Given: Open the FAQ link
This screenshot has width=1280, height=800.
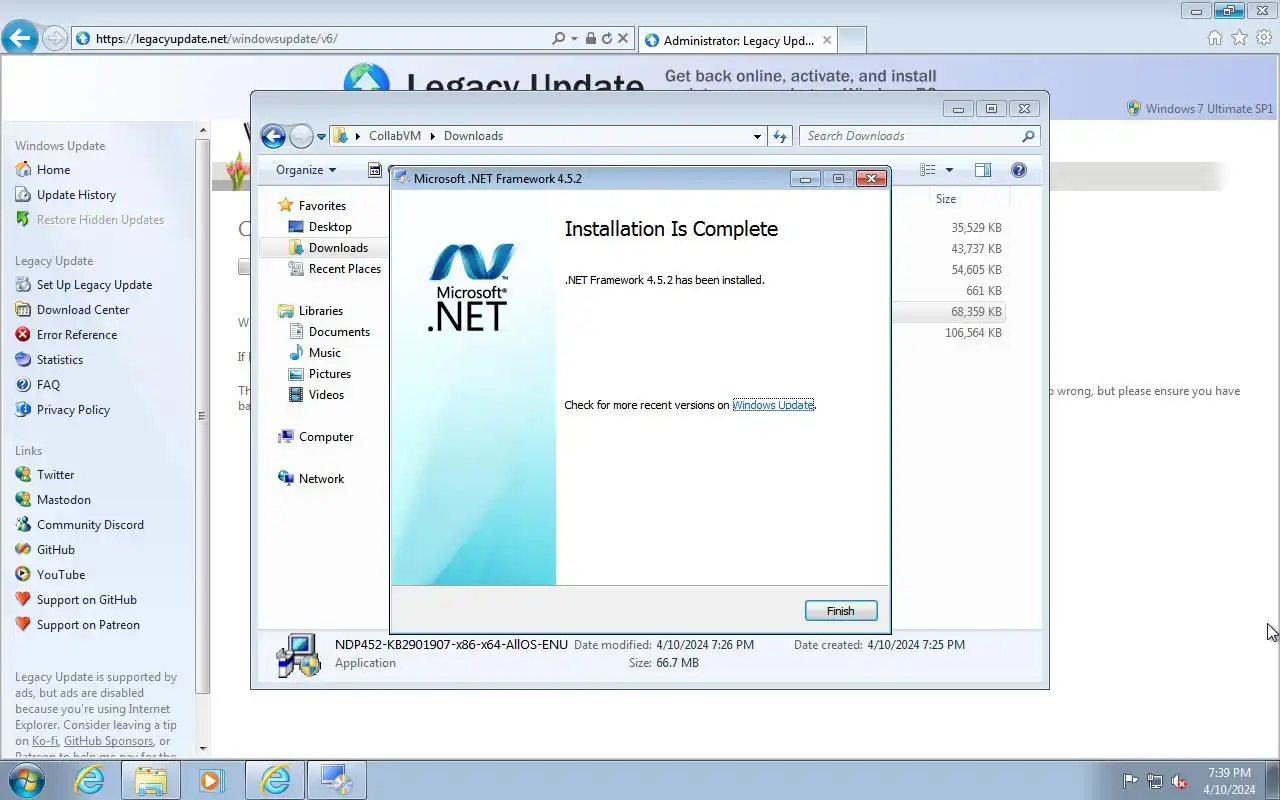Looking at the screenshot, I should click(48, 385).
